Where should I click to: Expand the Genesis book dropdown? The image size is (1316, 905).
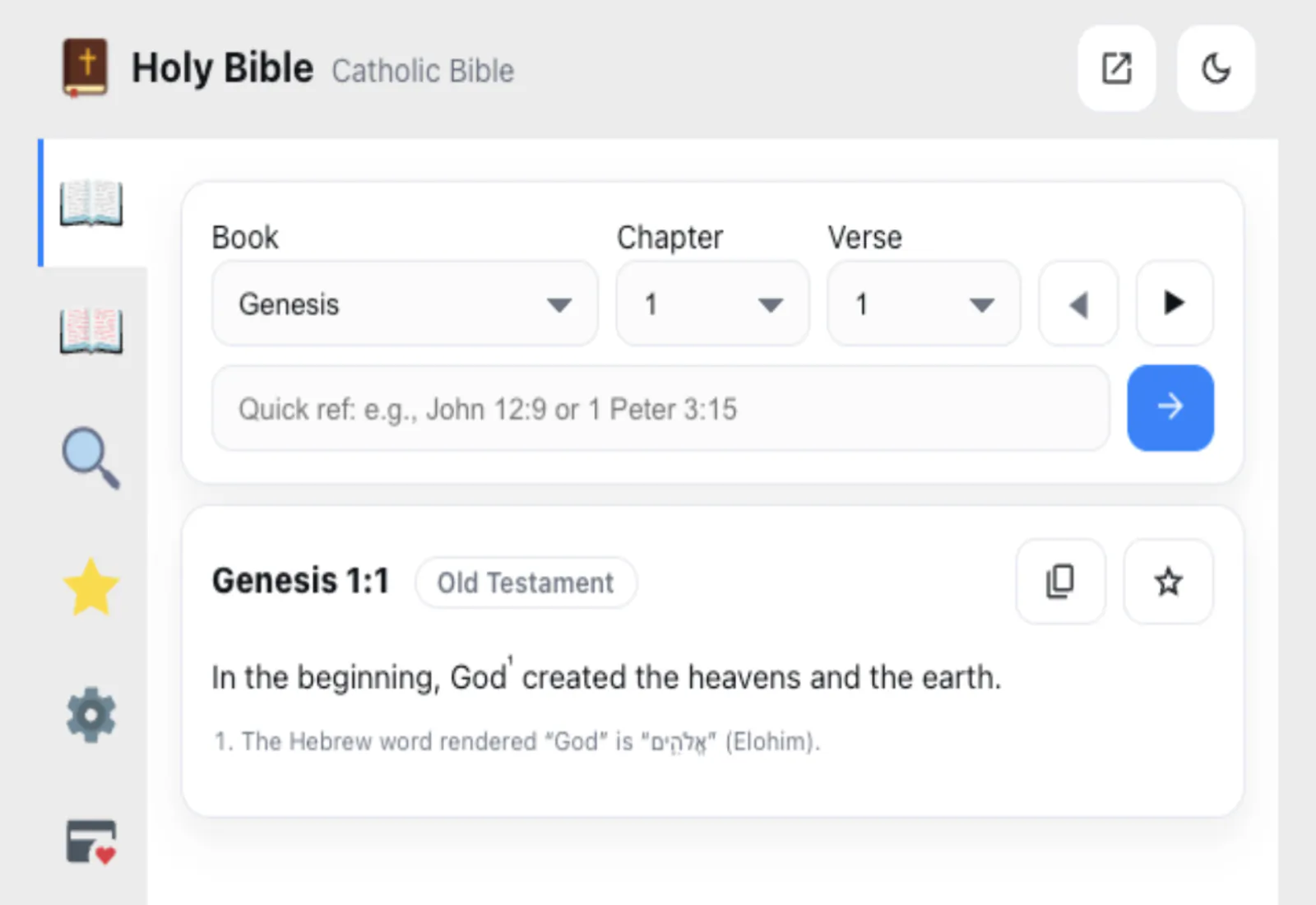(x=404, y=304)
